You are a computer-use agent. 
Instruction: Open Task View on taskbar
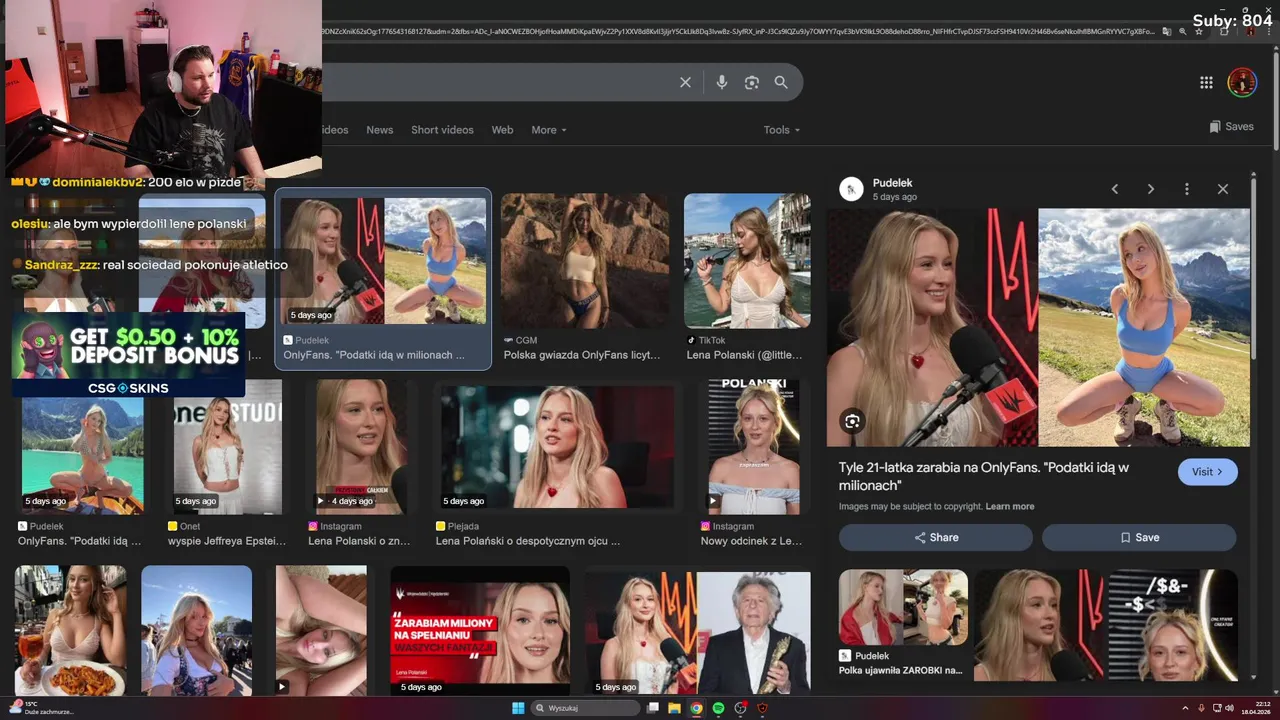coord(653,708)
